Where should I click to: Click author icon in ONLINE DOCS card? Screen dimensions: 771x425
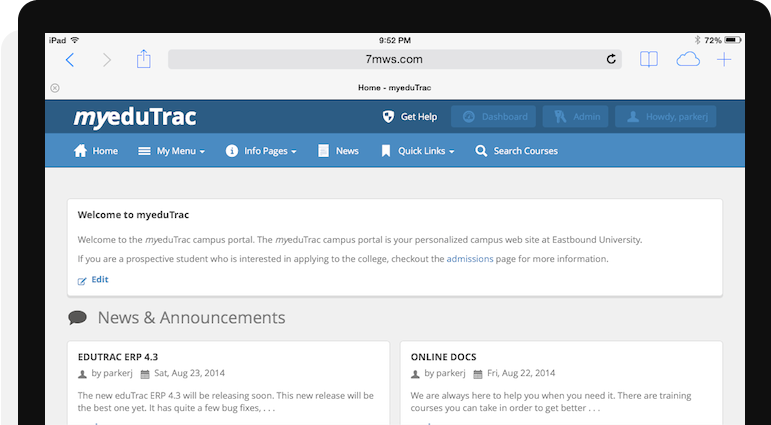tap(415, 374)
